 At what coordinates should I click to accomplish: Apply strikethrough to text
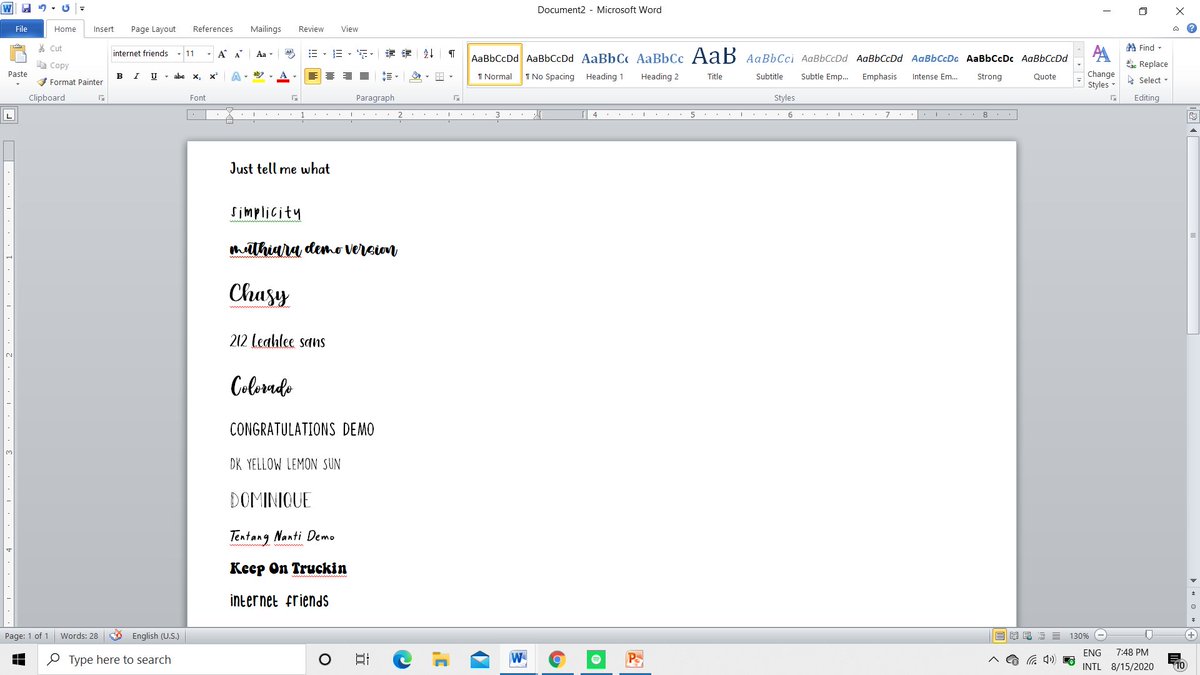pyautogui.click(x=178, y=76)
